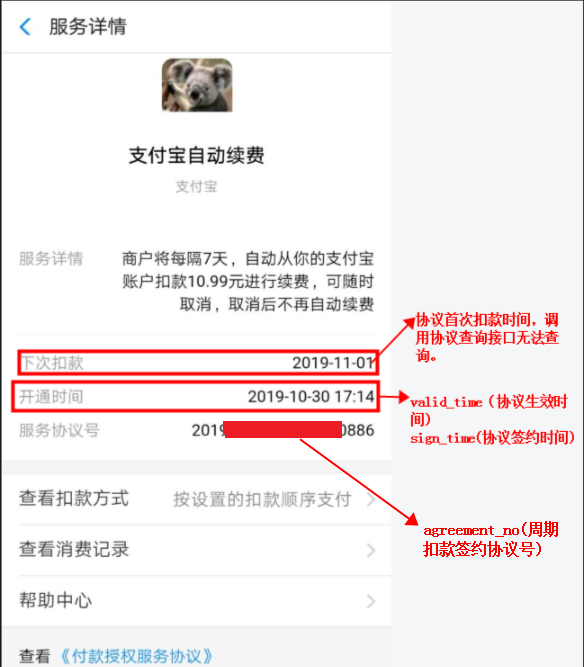Select the 服务详情 page title
This screenshot has width=584, height=667.
point(88,27)
